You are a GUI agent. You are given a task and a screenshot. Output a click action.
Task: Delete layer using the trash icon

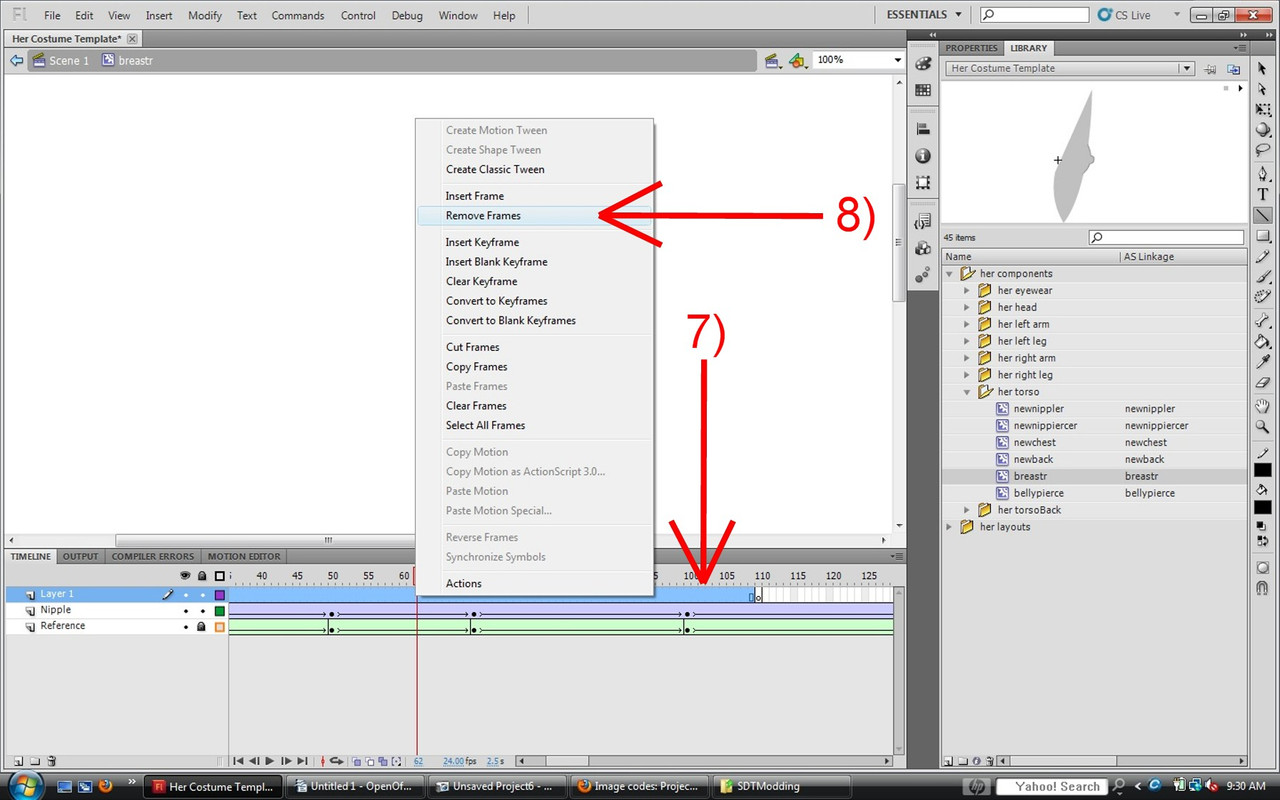[52, 761]
